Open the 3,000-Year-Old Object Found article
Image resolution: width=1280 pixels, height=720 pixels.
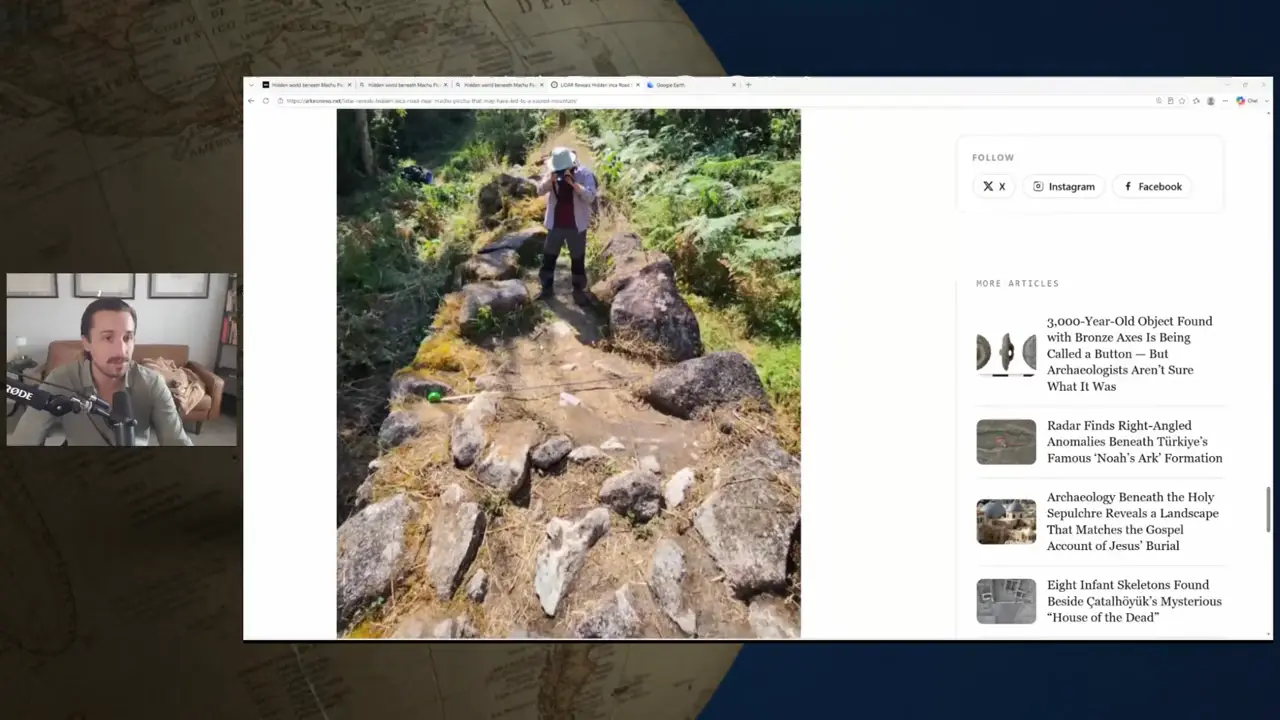coord(1129,353)
